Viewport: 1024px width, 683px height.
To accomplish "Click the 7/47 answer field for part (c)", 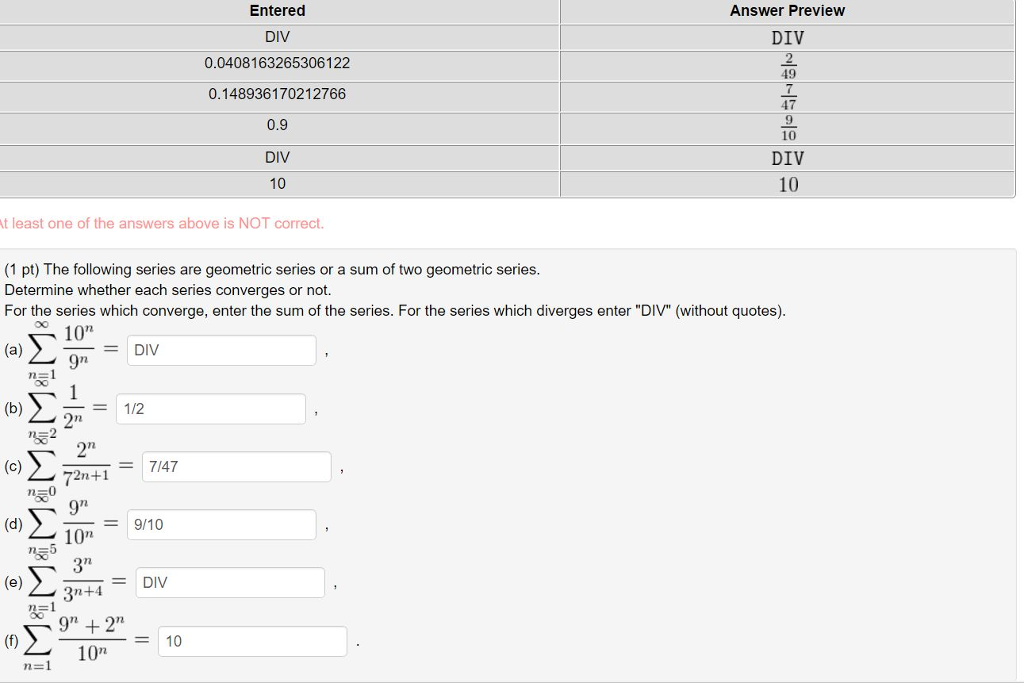I will [x=236, y=466].
